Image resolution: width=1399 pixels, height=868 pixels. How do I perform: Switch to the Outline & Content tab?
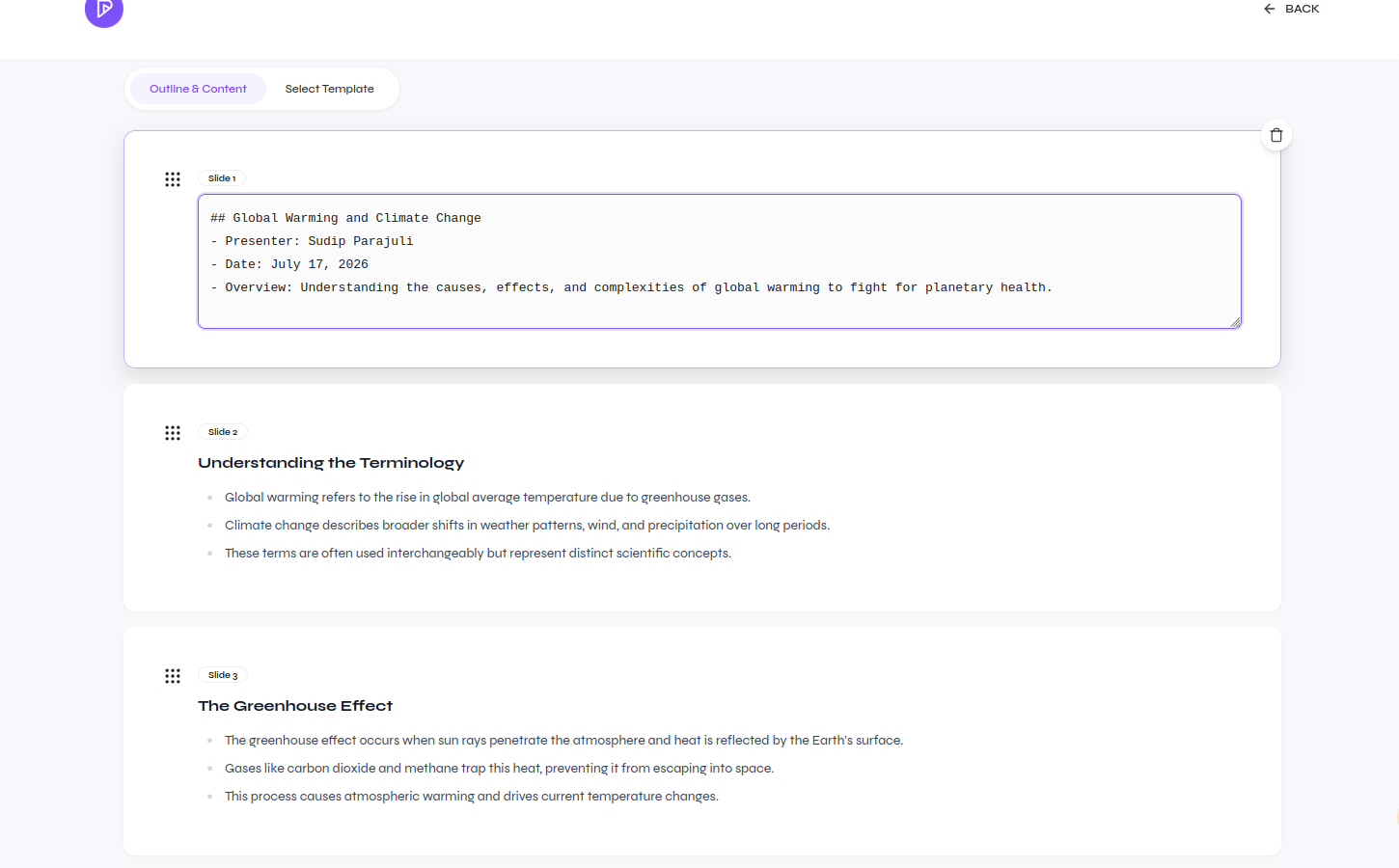click(x=198, y=89)
